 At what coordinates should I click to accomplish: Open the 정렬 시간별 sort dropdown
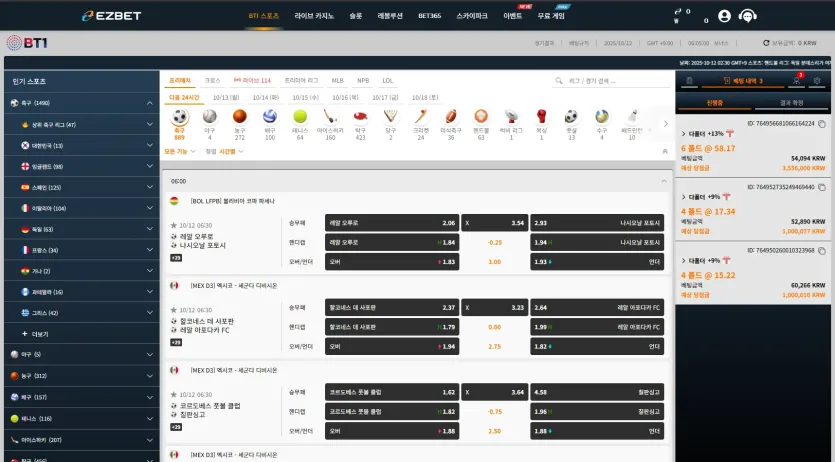pos(225,152)
